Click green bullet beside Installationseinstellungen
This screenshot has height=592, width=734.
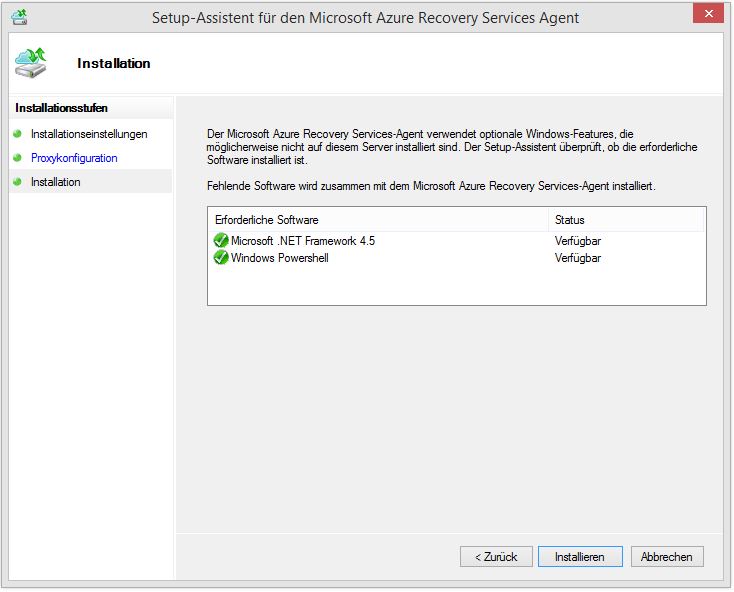pyautogui.click(x=18, y=134)
